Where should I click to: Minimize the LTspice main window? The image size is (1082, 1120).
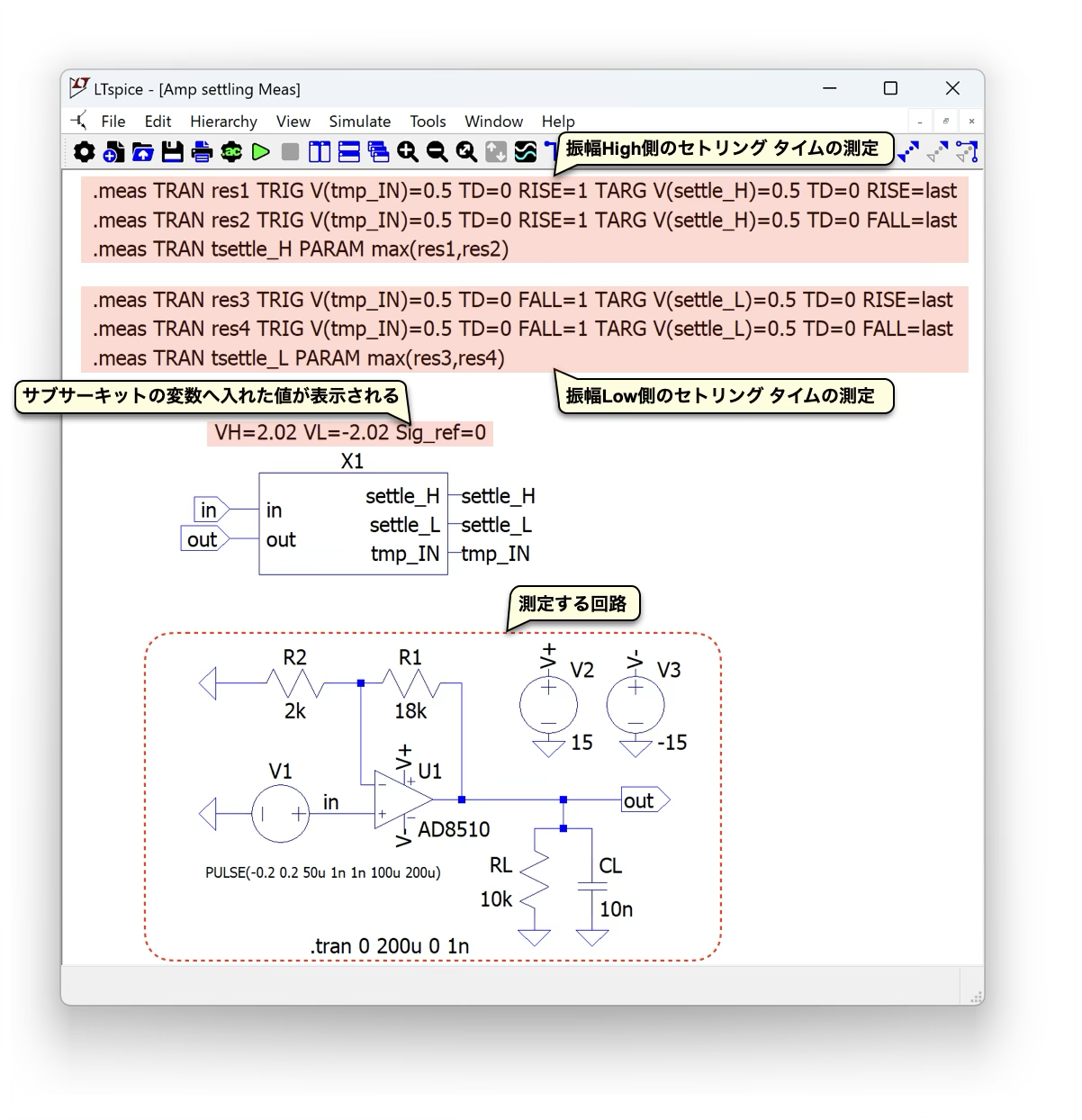(830, 88)
